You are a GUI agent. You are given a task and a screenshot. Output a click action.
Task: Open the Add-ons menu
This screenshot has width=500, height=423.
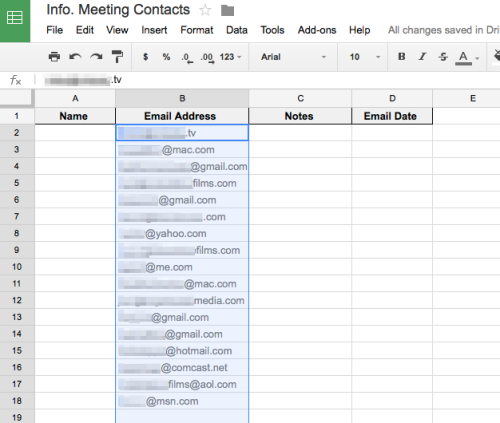coord(317,30)
